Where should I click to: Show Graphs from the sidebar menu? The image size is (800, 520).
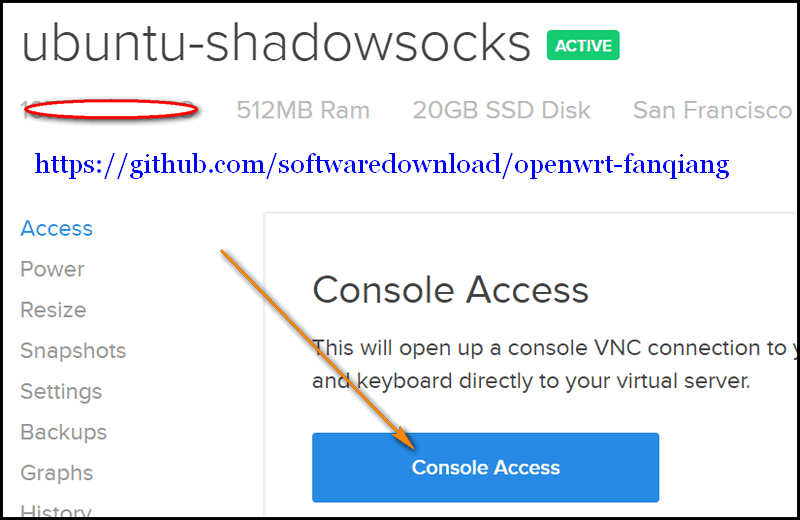56,473
